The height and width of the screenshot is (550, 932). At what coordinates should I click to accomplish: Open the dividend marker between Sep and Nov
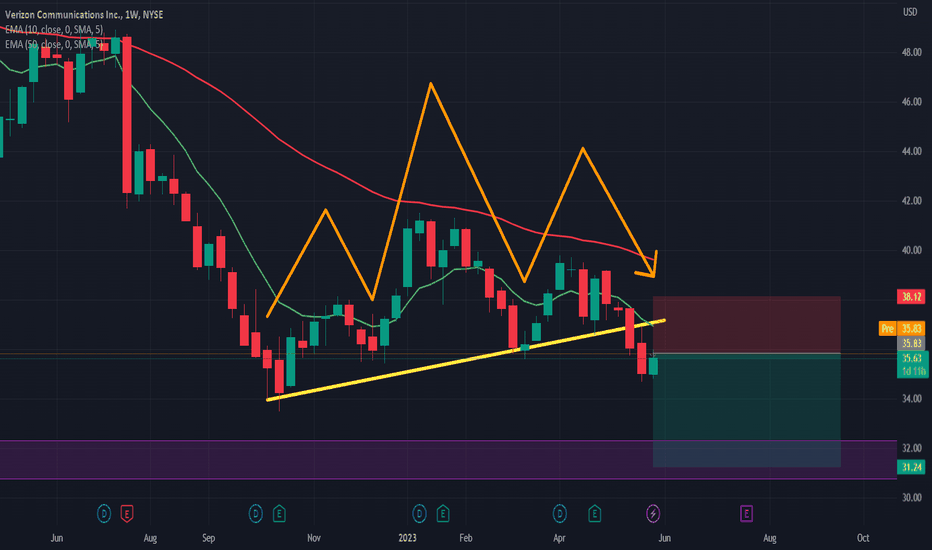[256, 513]
